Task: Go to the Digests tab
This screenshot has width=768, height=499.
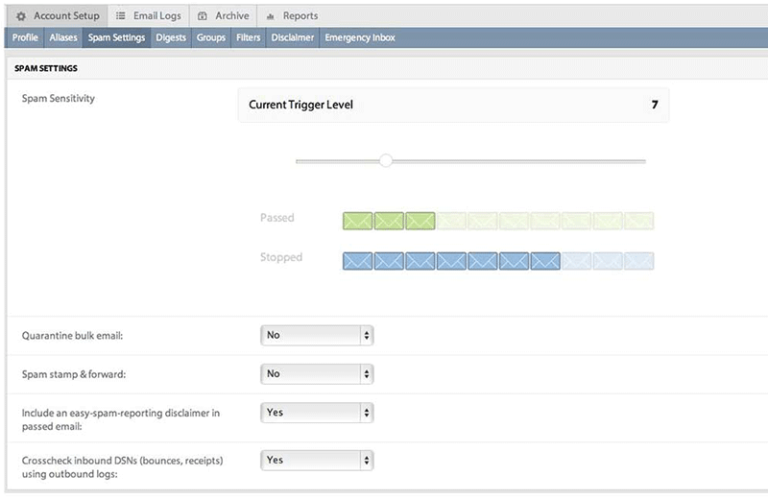Action: [171, 38]
